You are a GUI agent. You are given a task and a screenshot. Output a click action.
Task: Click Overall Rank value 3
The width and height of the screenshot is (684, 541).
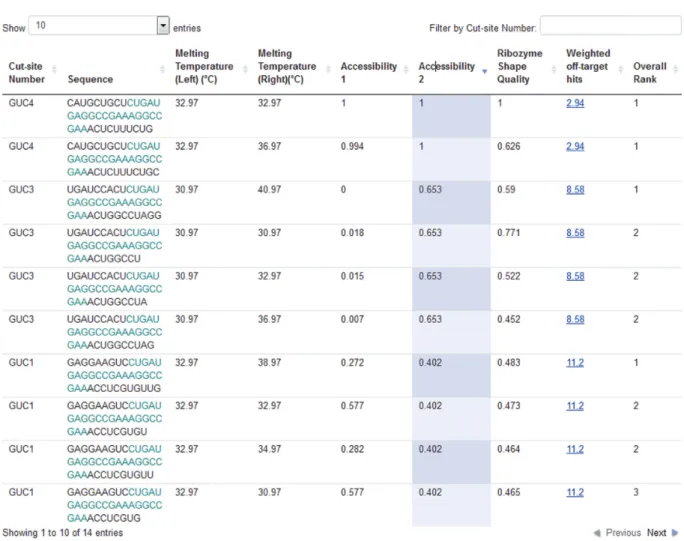pos(636,493)
